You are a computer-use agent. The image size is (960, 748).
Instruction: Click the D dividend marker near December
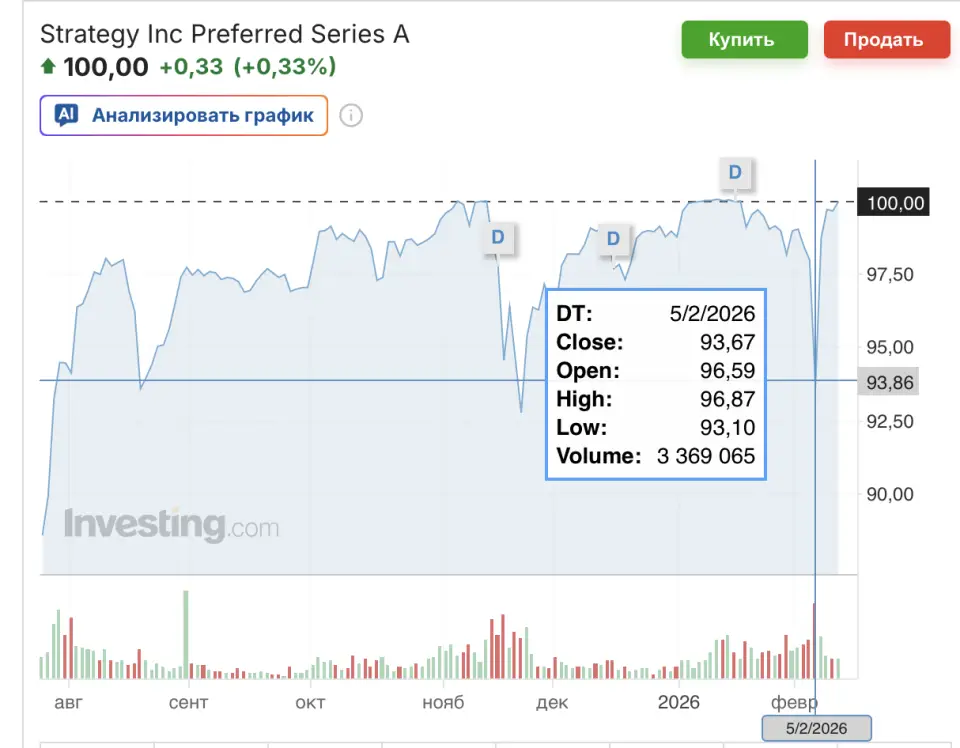(613, 239)
